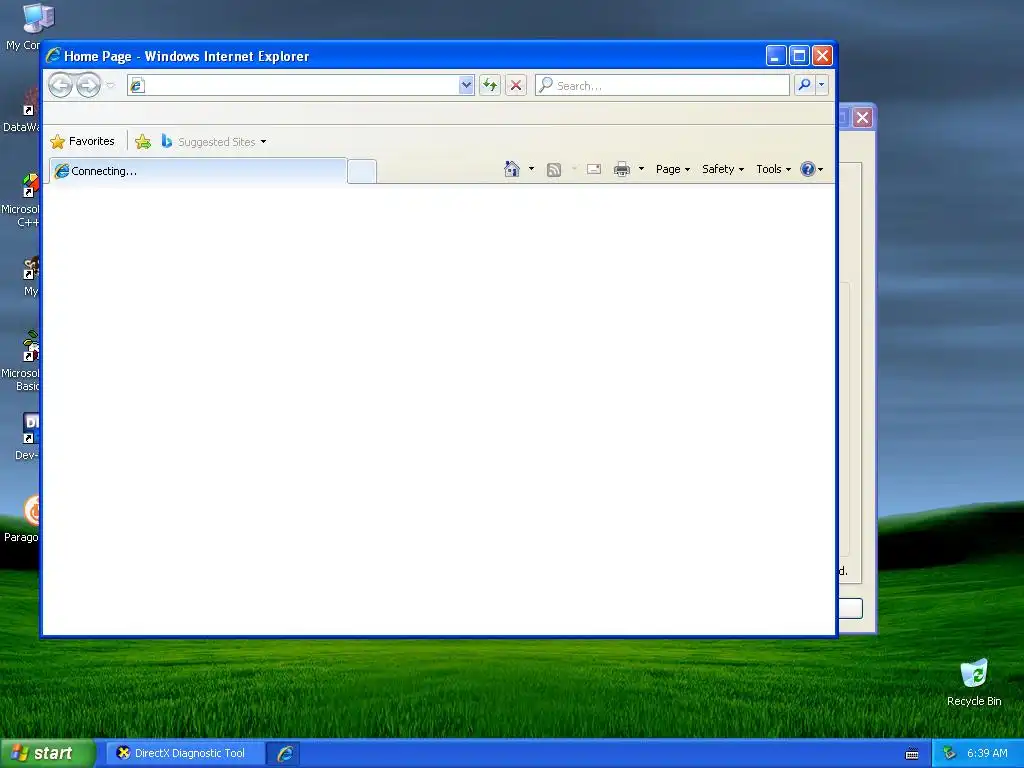Click the Home icon in command bar
The image size is (1024, 768).
click(512, 169)
